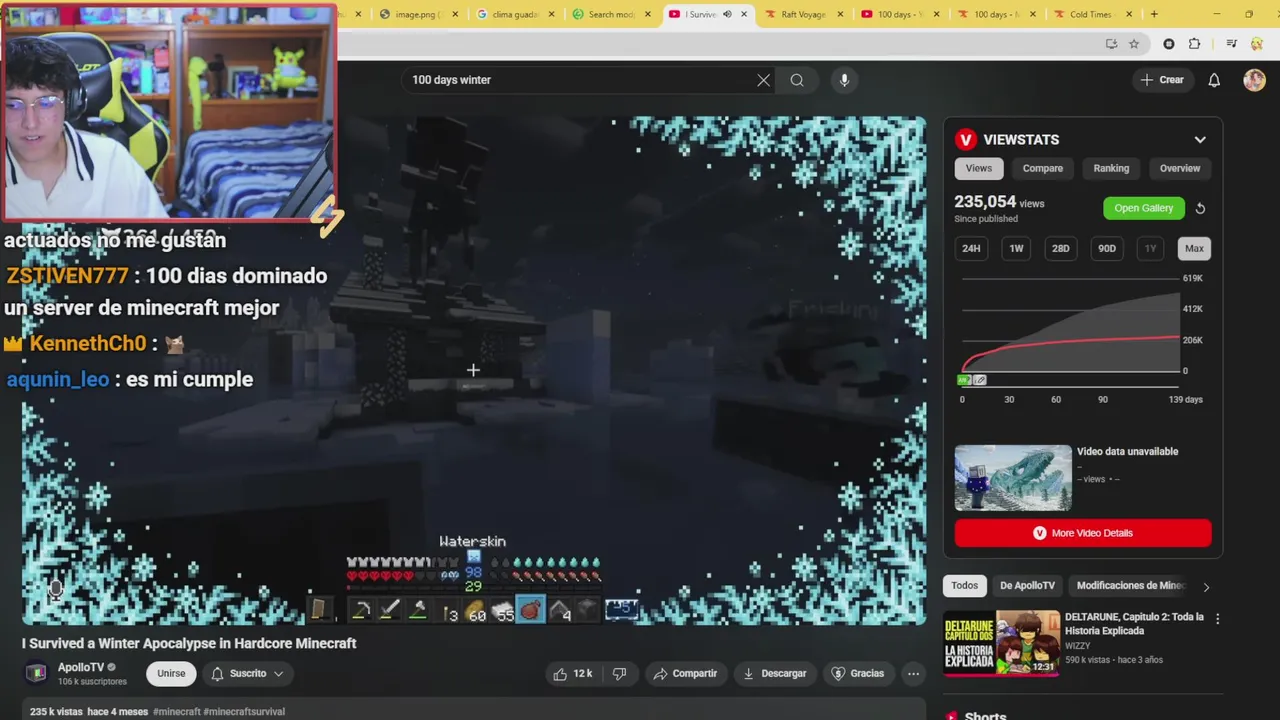Open Suscrito notification dropdown
This screenshot has width=1280, height=720.
(x=246, y=674)
